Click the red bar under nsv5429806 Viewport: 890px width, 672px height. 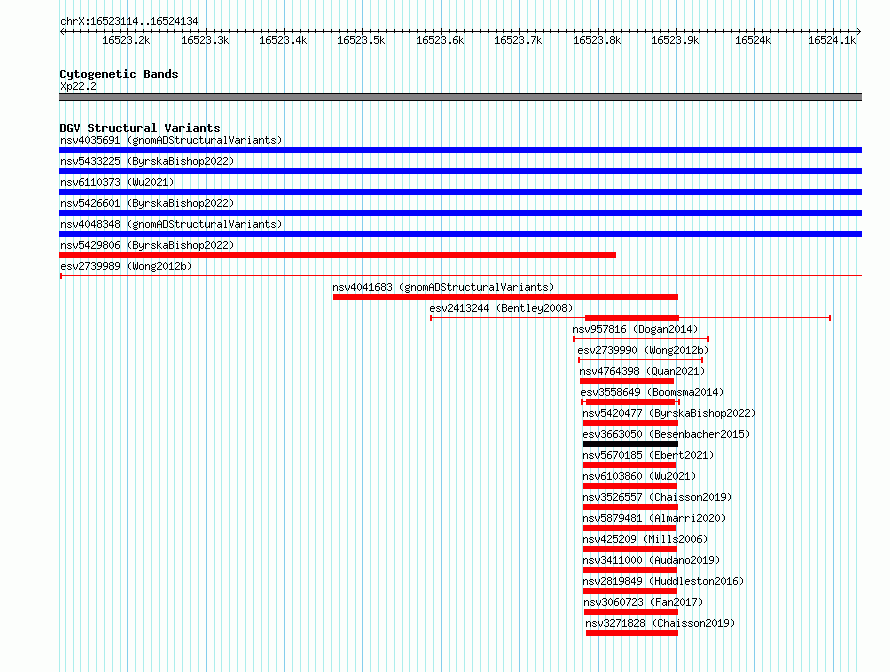338,255
